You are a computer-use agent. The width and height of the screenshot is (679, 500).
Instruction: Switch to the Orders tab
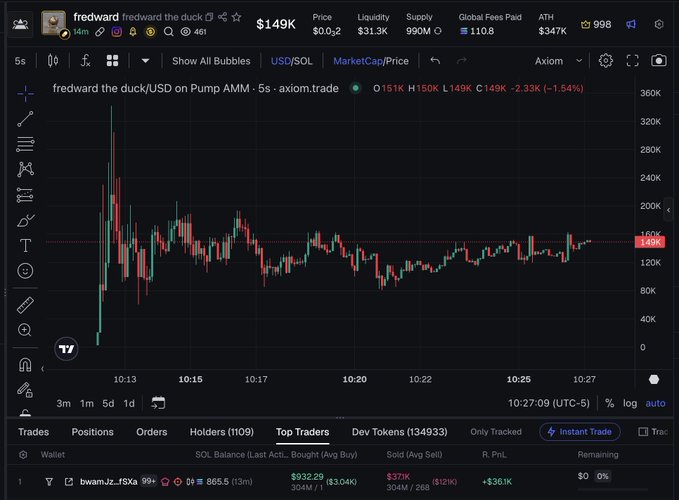[152, 432]
